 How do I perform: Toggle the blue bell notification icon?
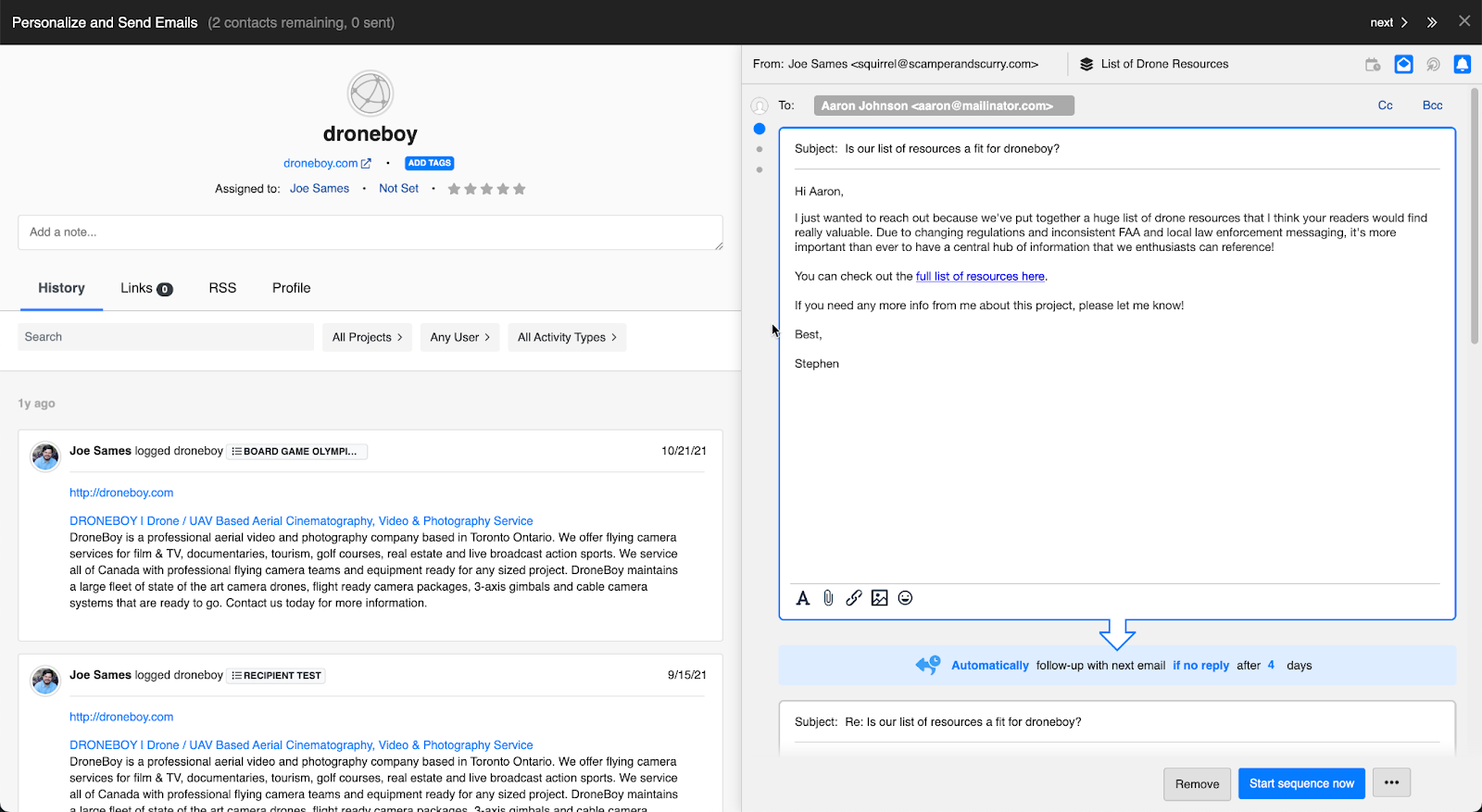(1462, 64)
